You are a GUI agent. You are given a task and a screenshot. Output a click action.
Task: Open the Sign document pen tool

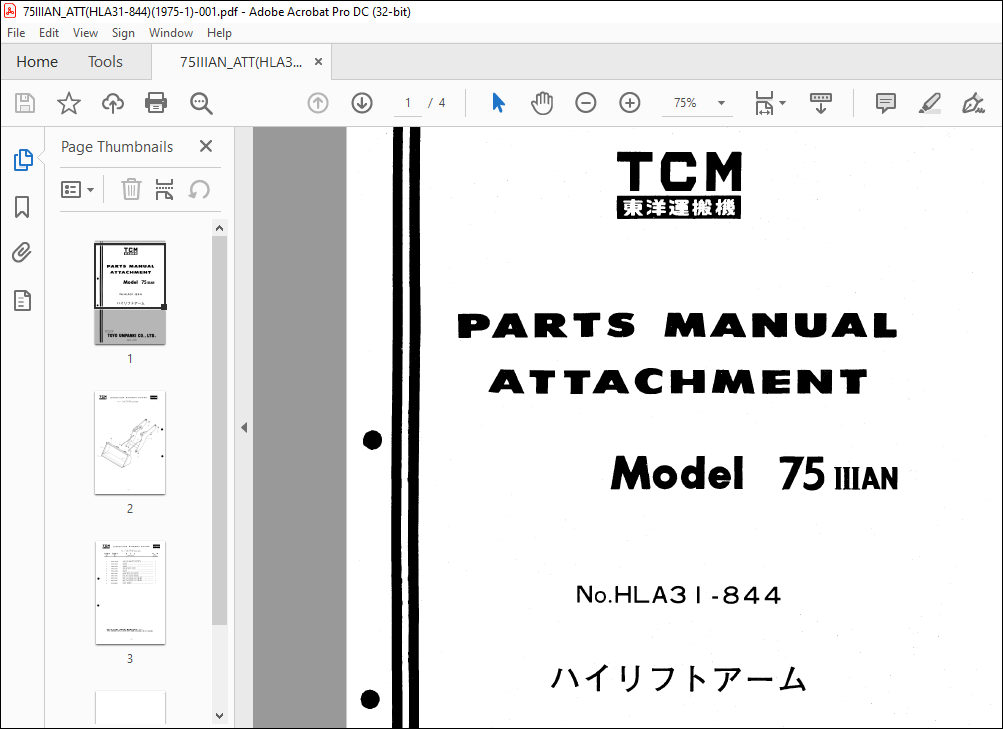coord(973,103)
